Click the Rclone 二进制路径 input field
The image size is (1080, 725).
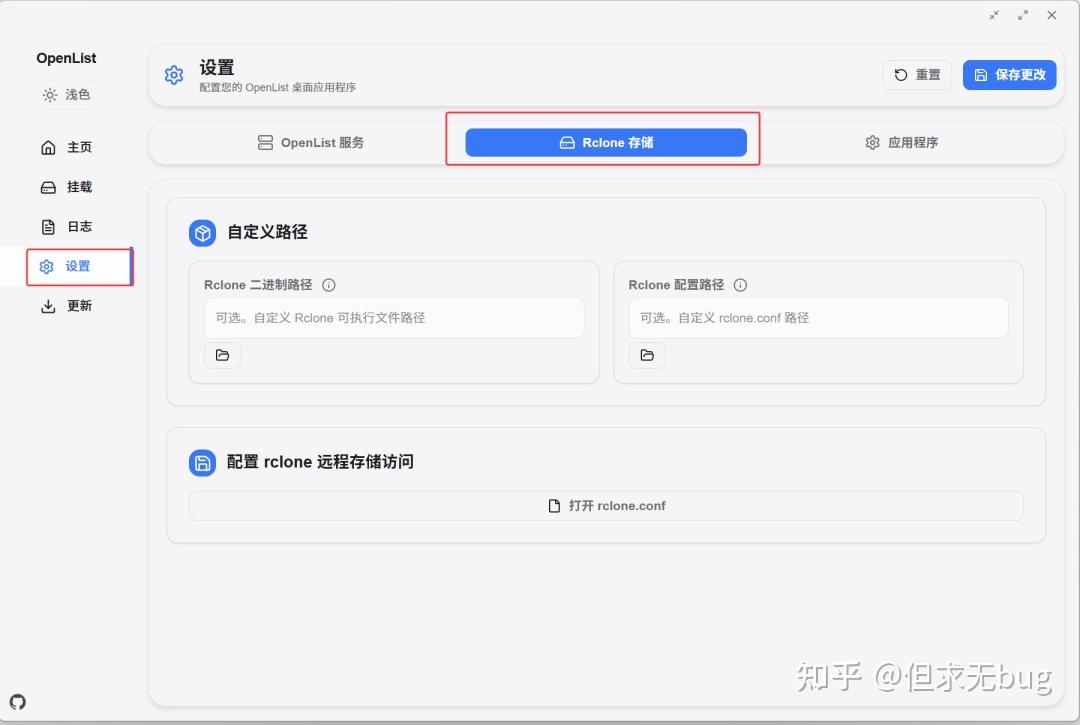pyautogui.click(x=394, y=318)
